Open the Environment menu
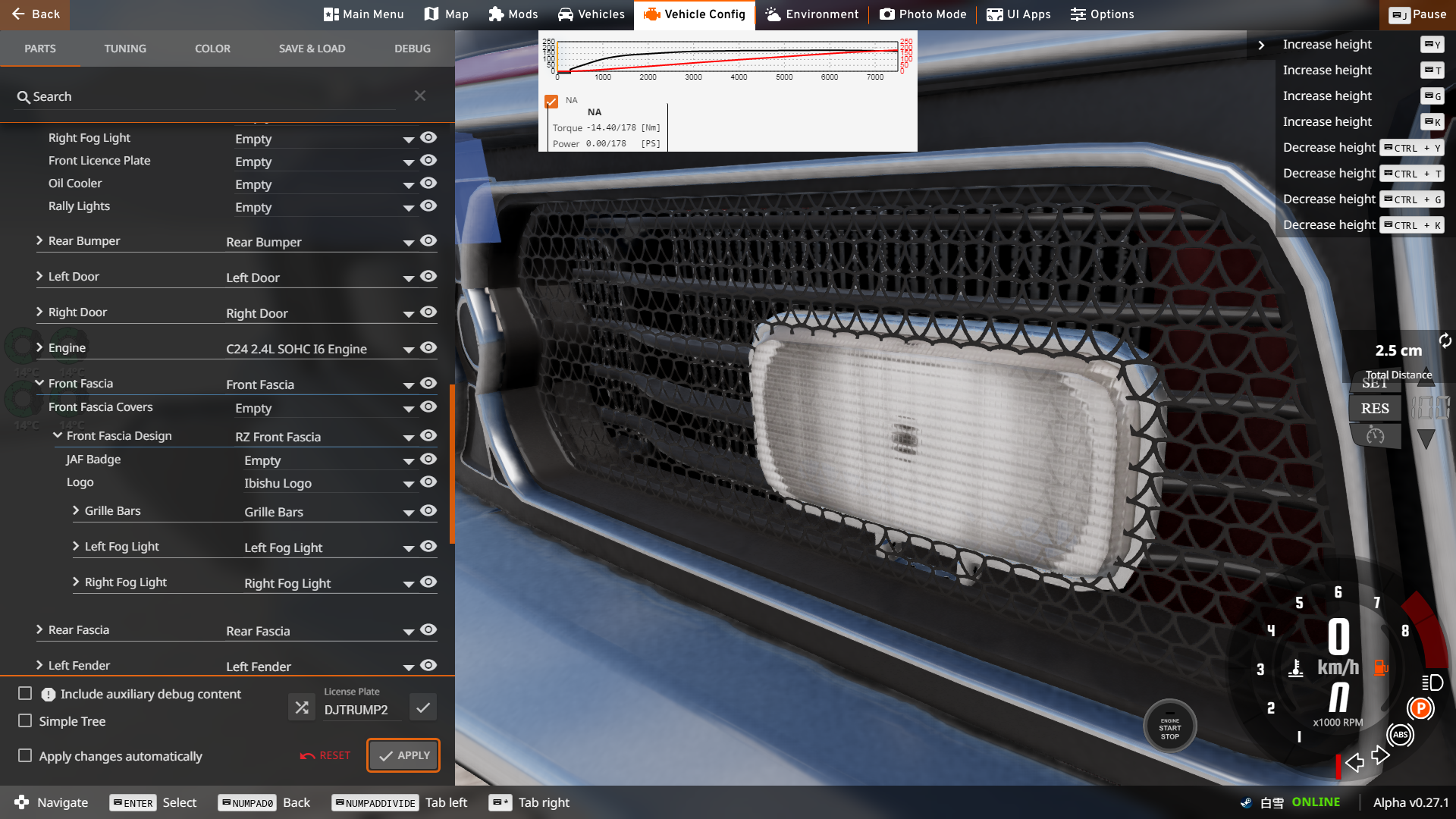The height and width of the screenshot is (819, 1456). (811, 14)
